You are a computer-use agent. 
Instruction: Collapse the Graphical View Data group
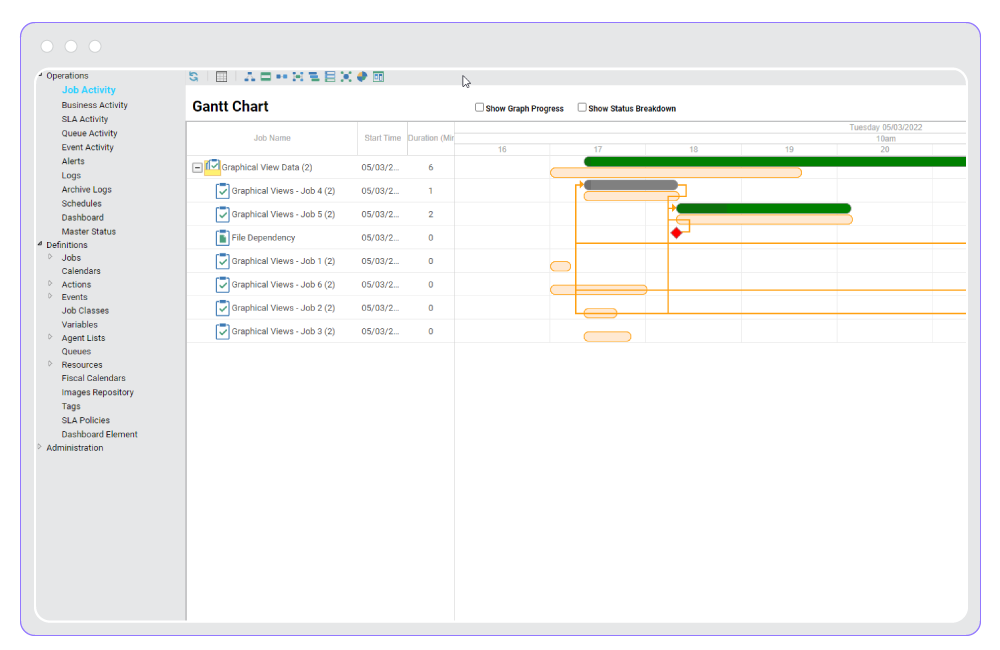click(197, 167)
